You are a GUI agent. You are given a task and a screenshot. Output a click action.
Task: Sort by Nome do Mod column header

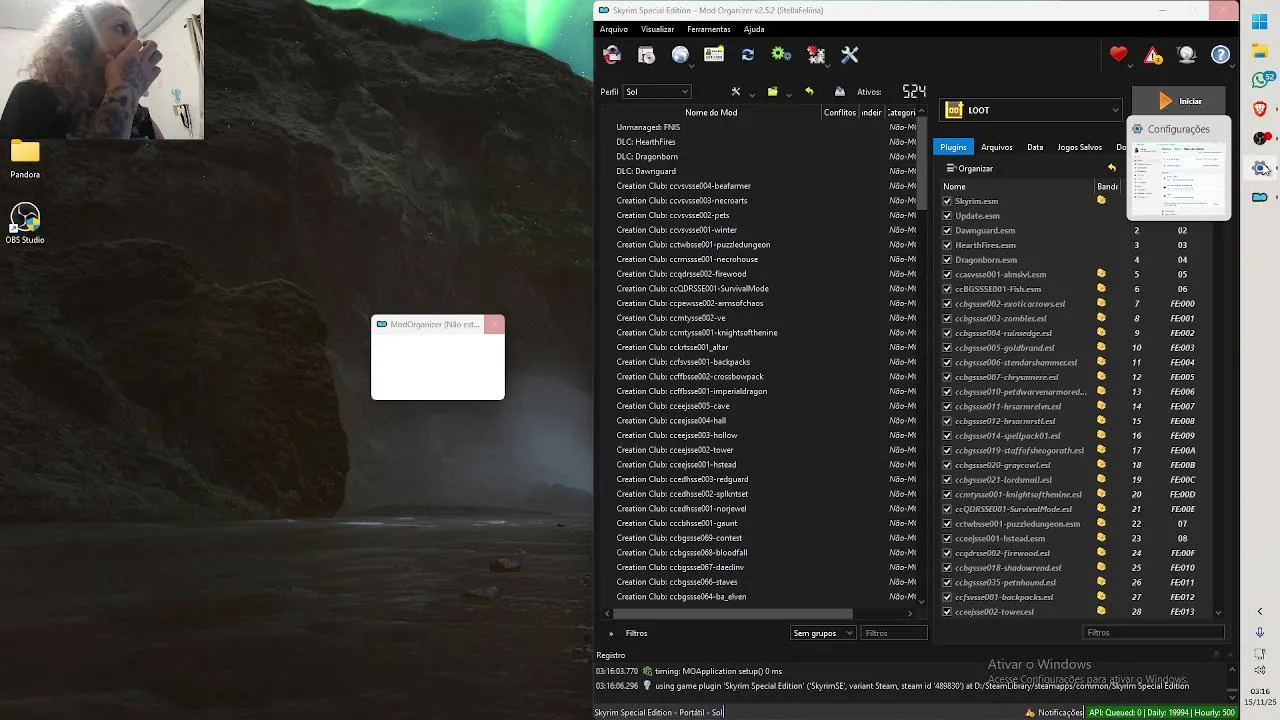[711, 112]
